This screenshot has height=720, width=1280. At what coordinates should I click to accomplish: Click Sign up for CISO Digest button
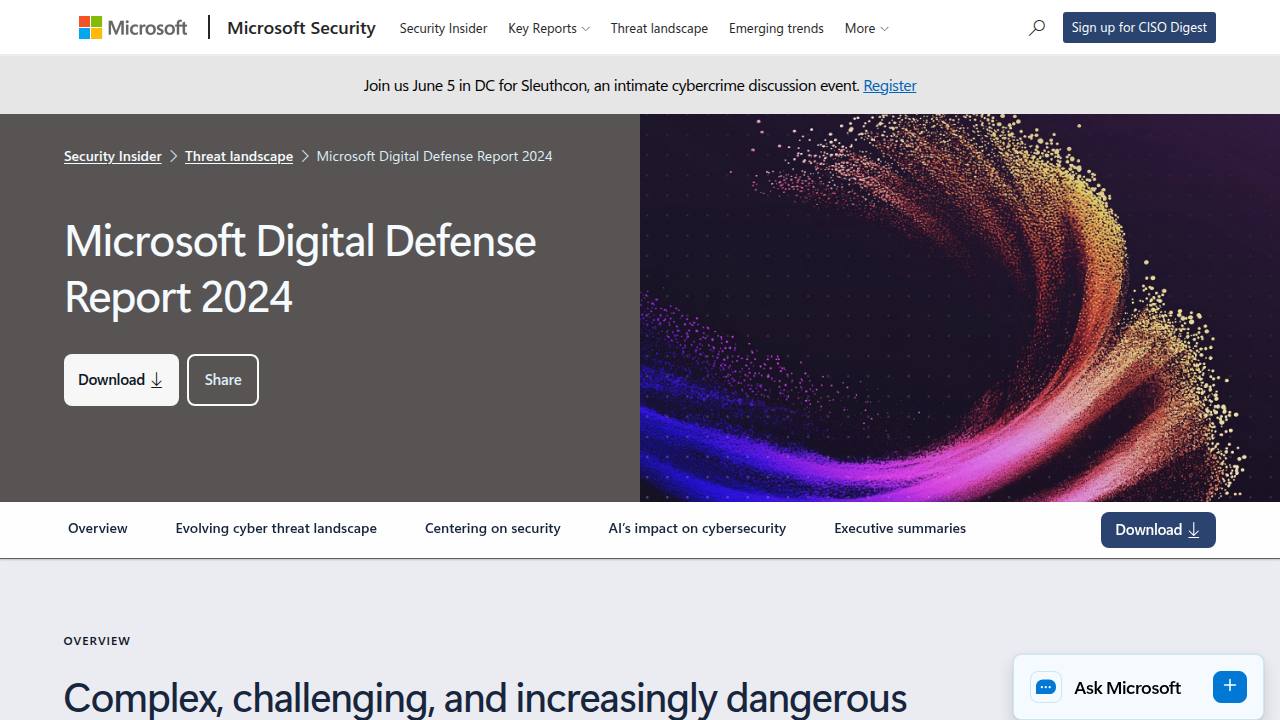1139,27
